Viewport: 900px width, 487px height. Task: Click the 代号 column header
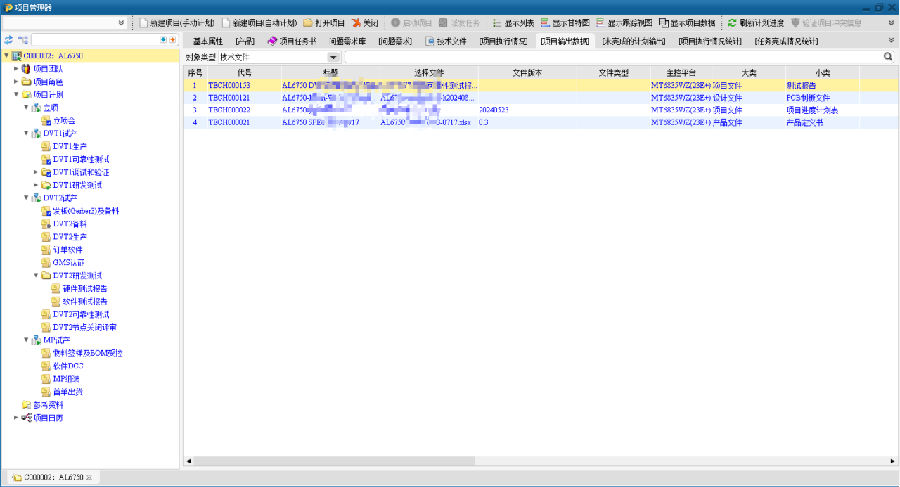click(244, 73)
